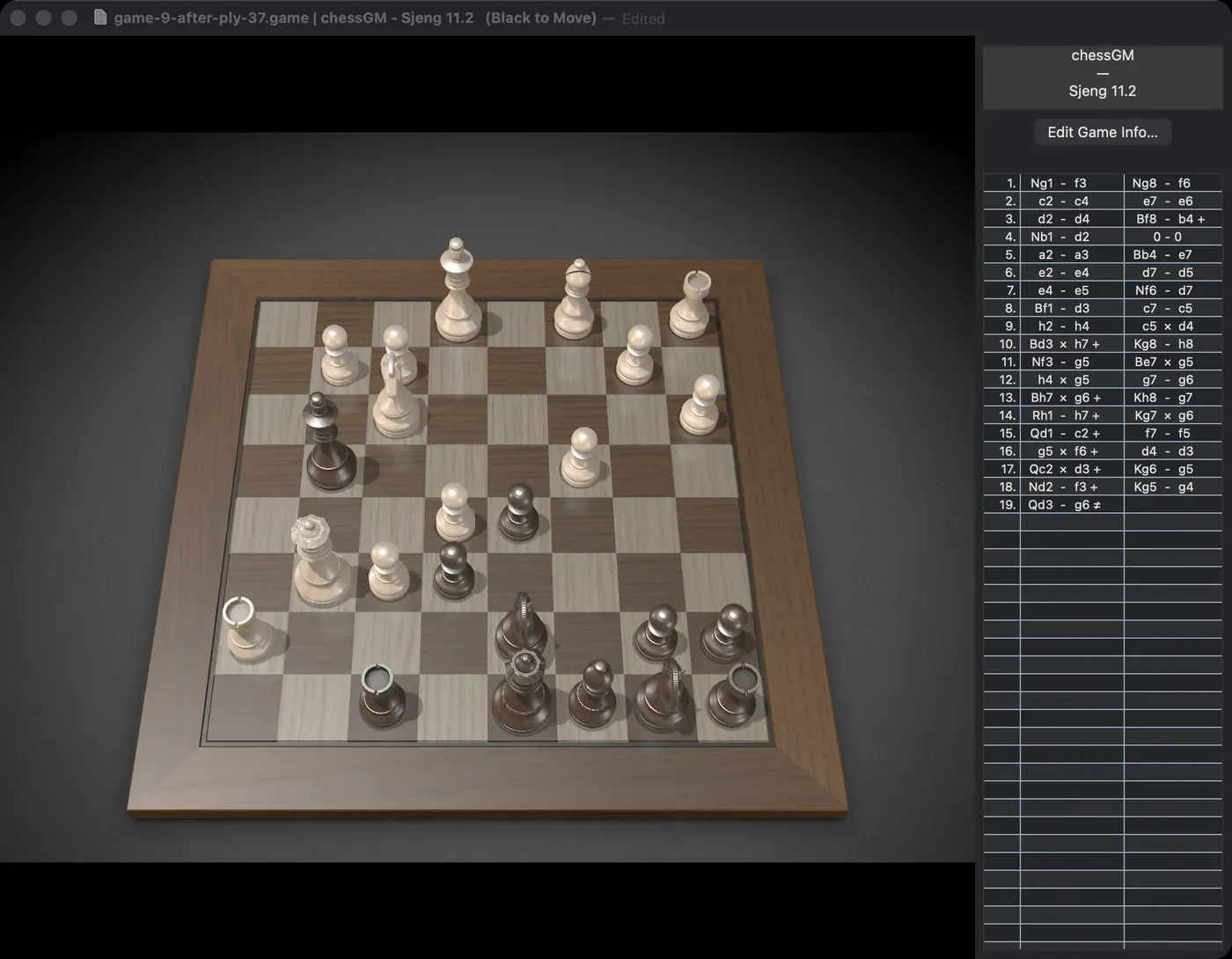The width and height of the screenshot is (1232, 959).
Task: Select white move 'Ng1 - f3' in move list
Action: [x=1072, y=183]
